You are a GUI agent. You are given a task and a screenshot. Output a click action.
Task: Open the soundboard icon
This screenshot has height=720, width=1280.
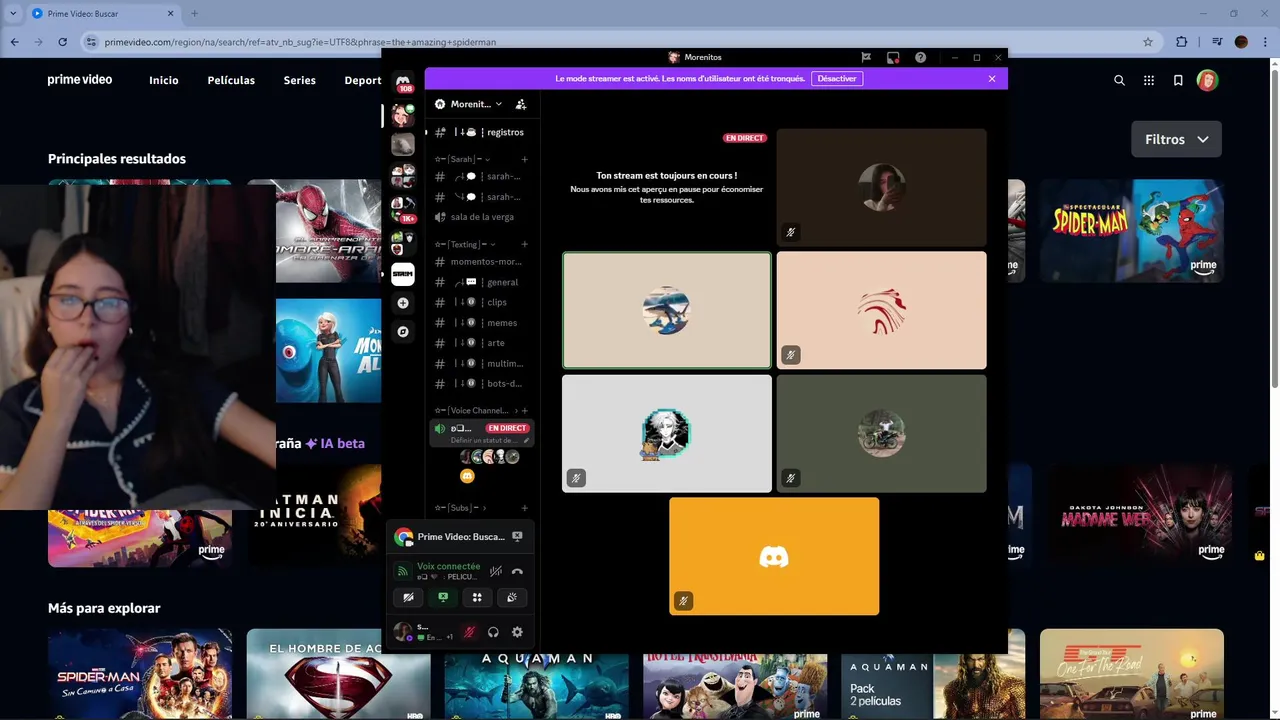click(512, 597)
